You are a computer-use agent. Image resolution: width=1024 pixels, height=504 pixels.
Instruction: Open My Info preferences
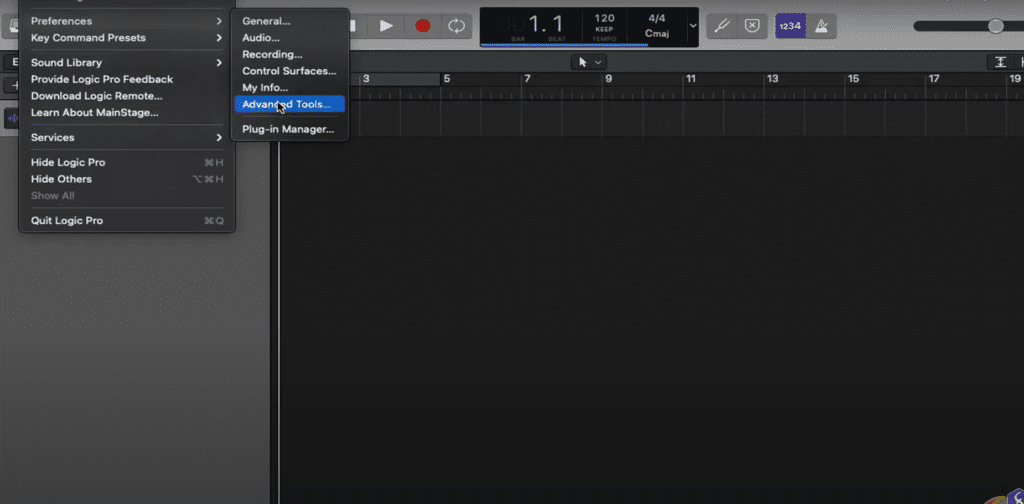point(289,87)
